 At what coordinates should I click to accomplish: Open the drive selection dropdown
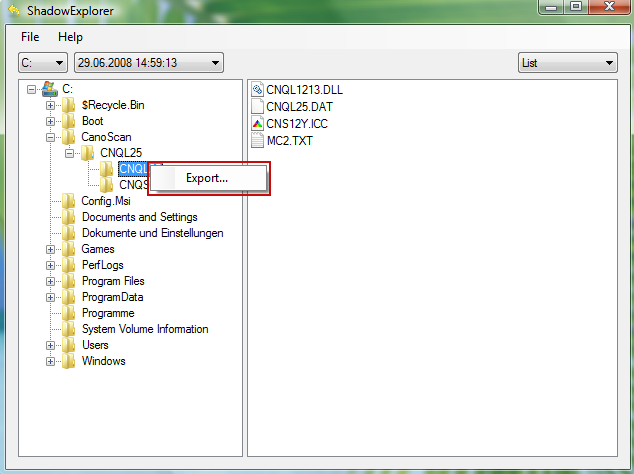[x=42, y=63]
